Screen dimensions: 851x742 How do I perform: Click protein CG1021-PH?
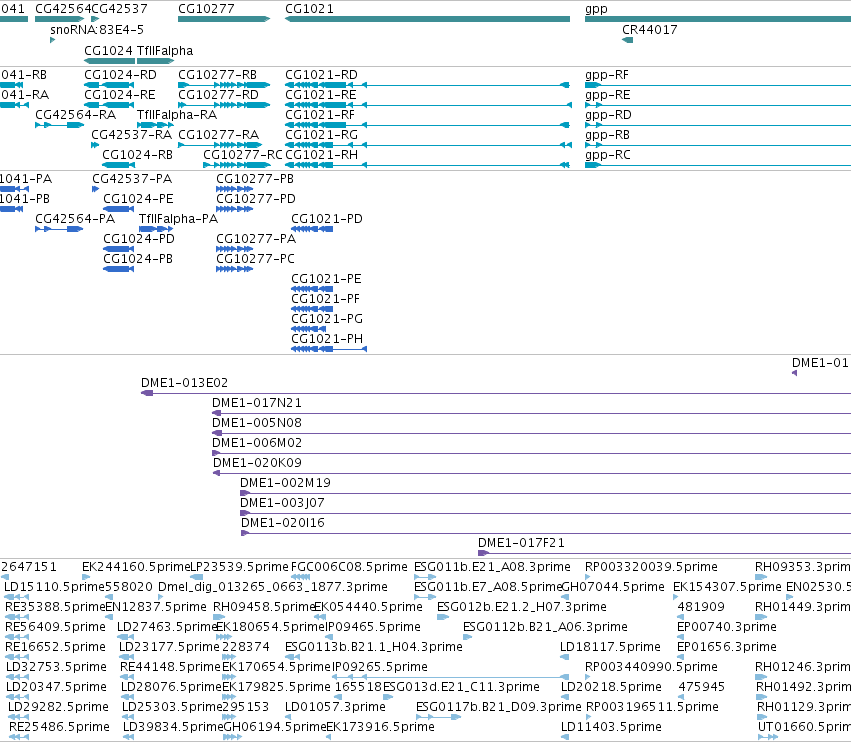pos(327,339)
